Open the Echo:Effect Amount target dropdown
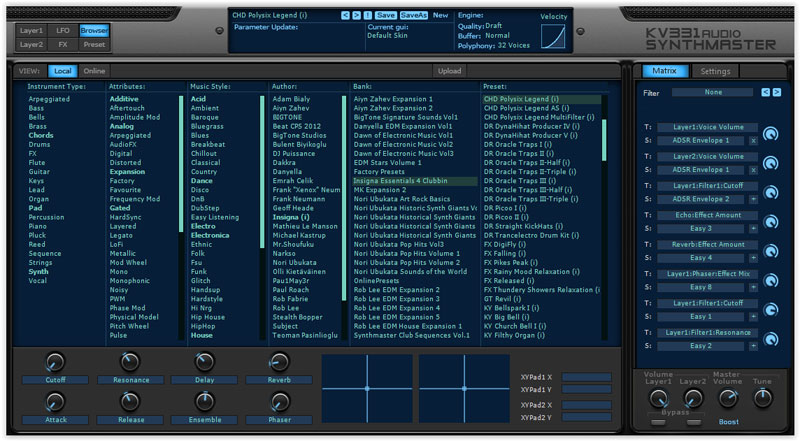Screen dimensions: 800x441 (x=707, y=215)
